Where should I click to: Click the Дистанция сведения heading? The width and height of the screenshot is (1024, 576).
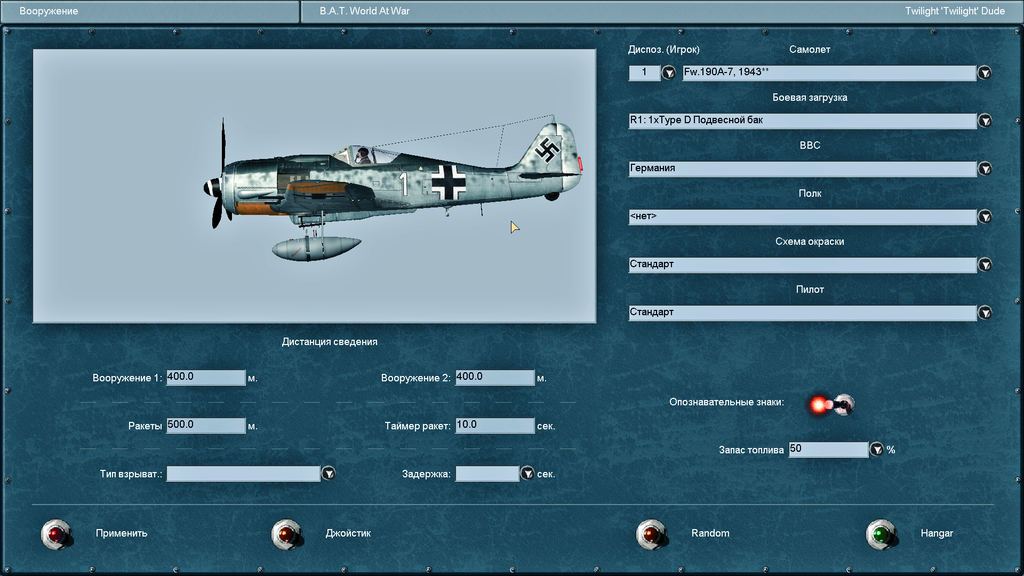click(329, 342)
